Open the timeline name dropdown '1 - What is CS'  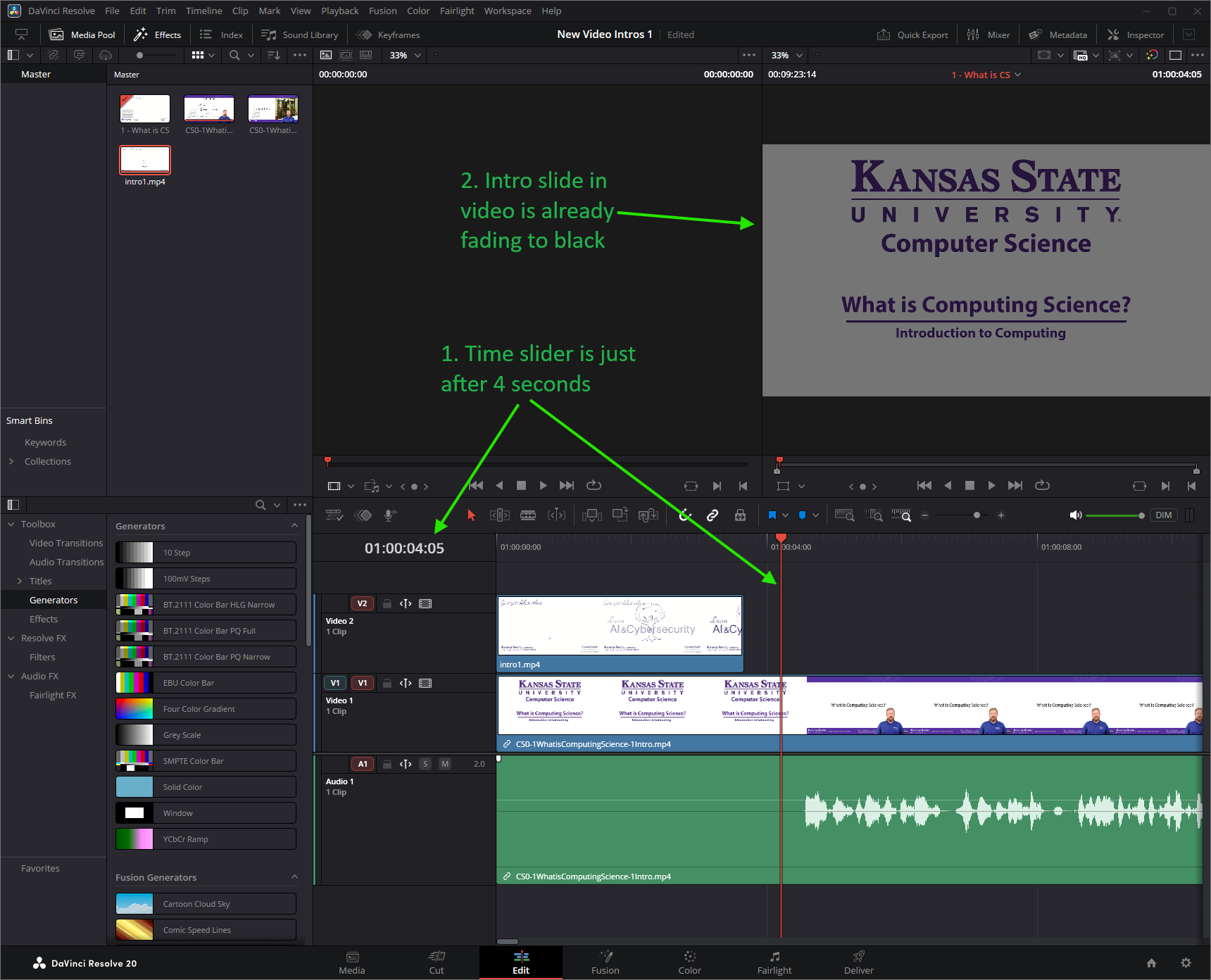(x=986, y=75)
